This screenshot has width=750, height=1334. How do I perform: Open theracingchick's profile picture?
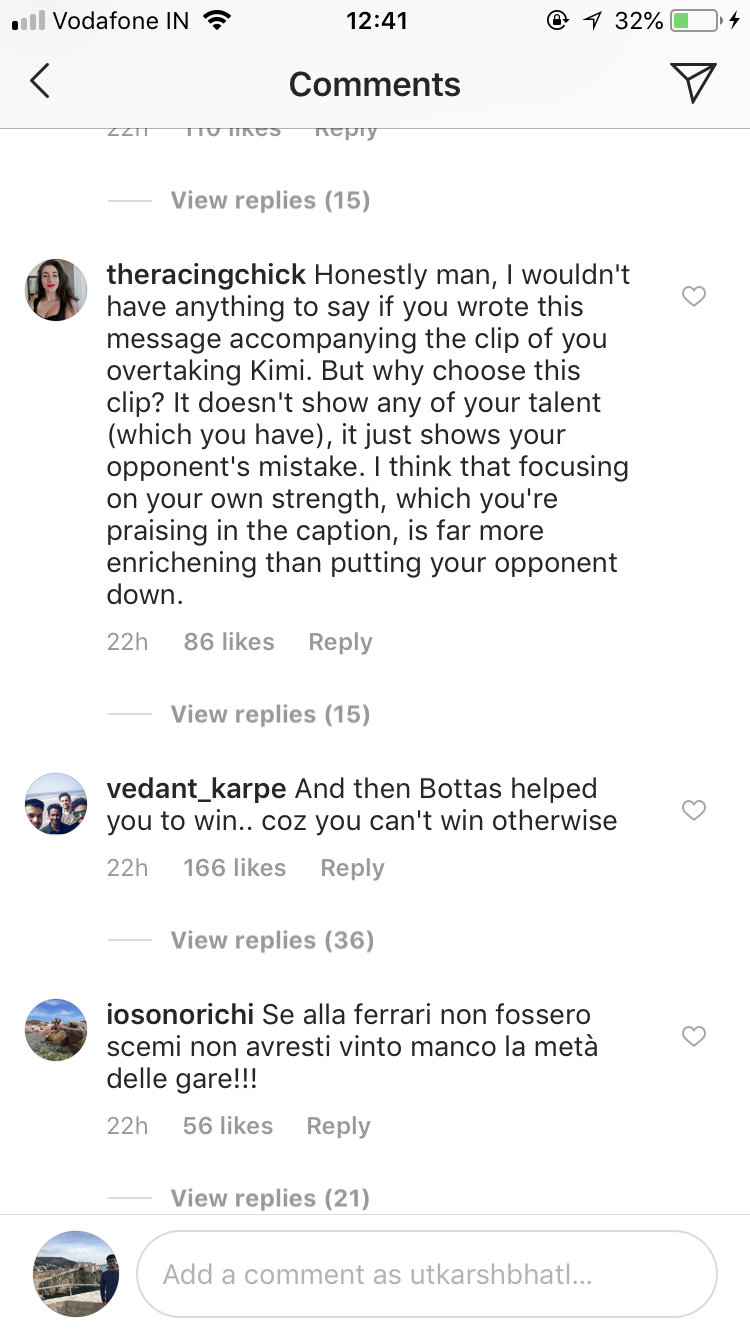[56, 290]
